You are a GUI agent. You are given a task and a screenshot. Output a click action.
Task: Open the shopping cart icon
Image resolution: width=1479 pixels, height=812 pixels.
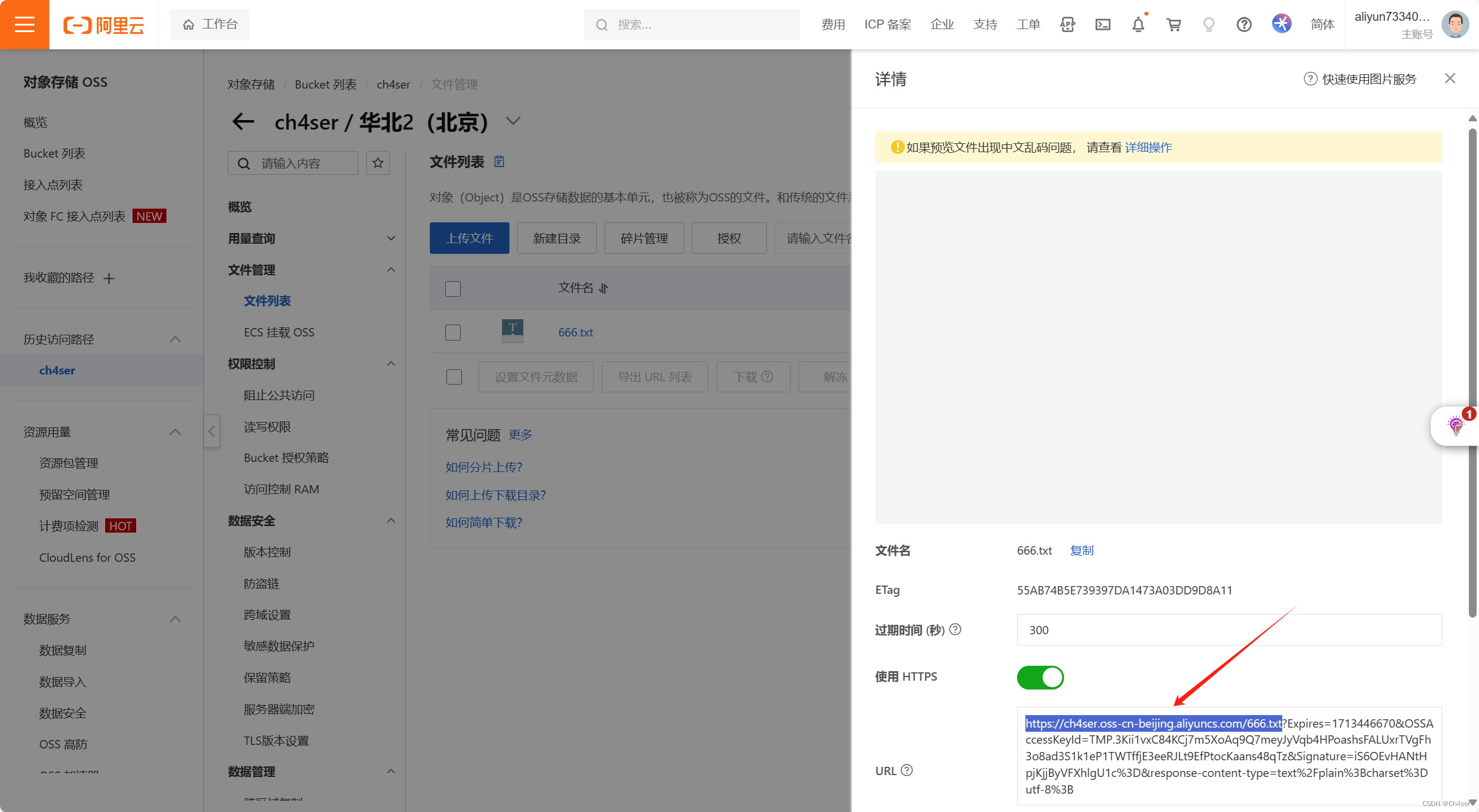(x=1173, y=24)
